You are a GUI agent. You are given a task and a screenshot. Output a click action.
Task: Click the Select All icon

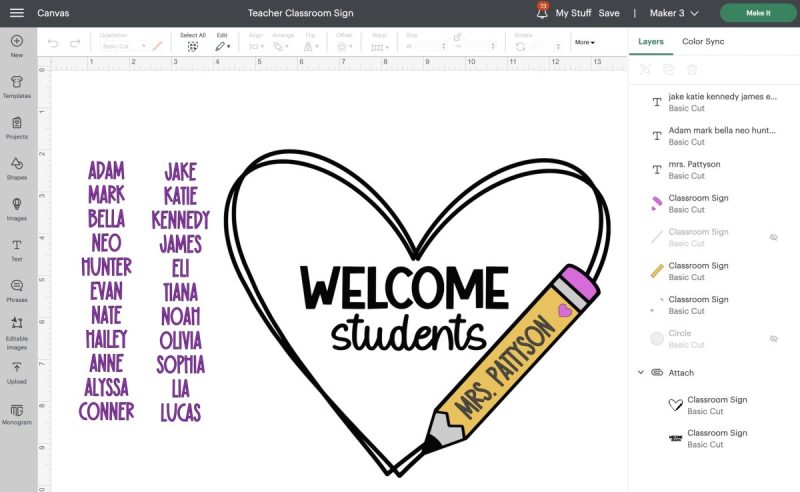192,46
